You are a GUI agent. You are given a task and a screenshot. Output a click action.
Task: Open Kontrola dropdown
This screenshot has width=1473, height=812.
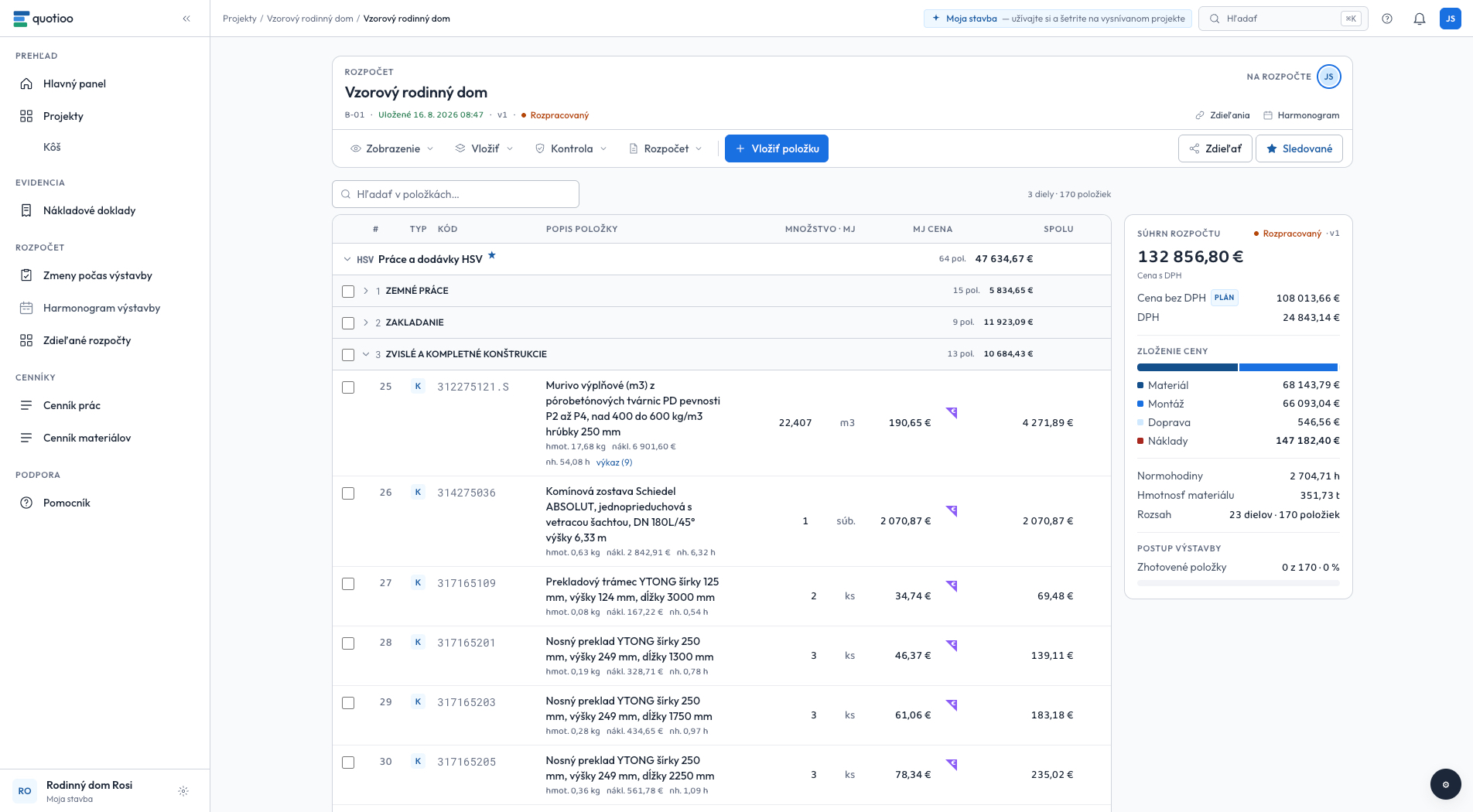tap(571, 148)
